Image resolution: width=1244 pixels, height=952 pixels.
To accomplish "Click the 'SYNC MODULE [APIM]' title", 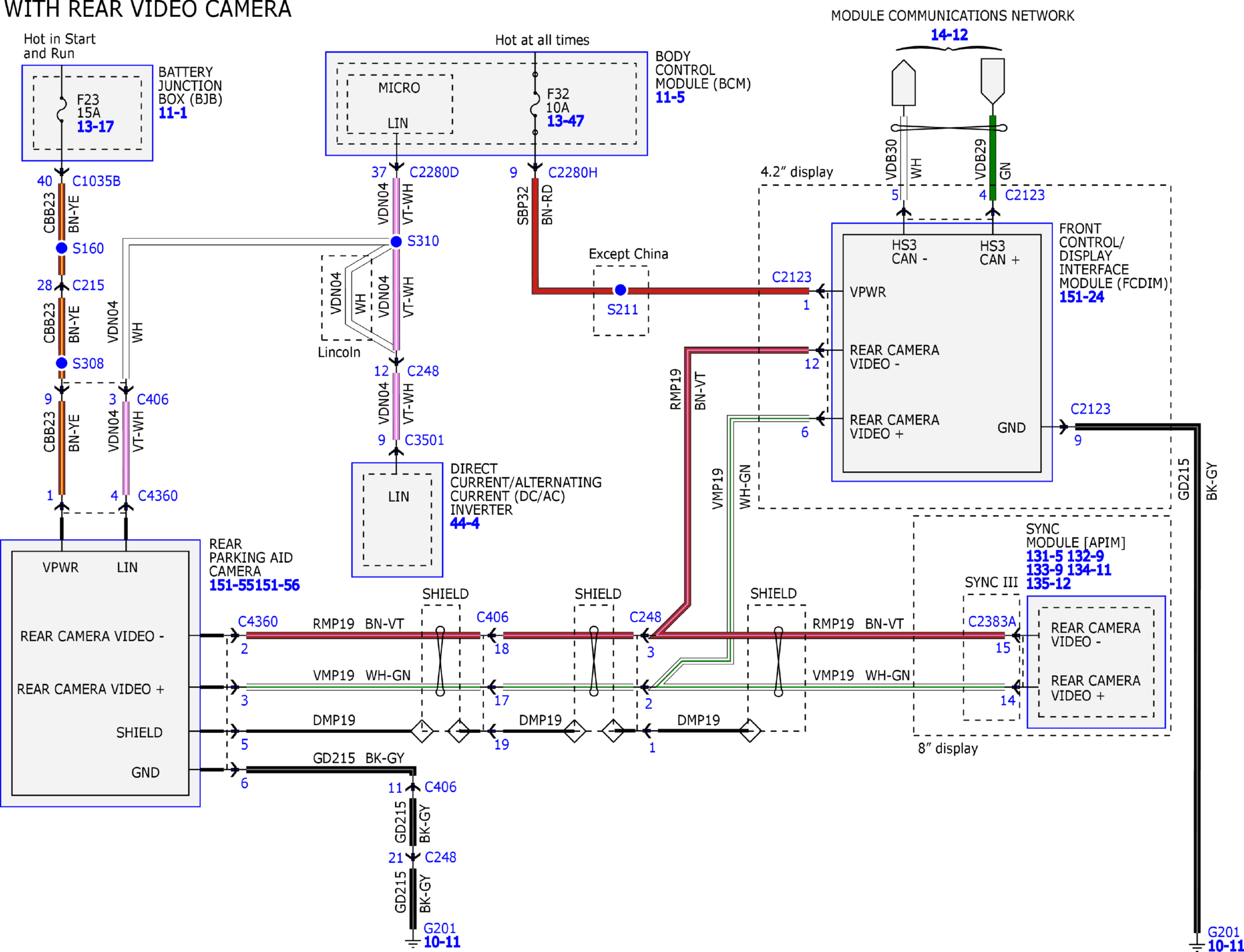I will [1075, 536].
